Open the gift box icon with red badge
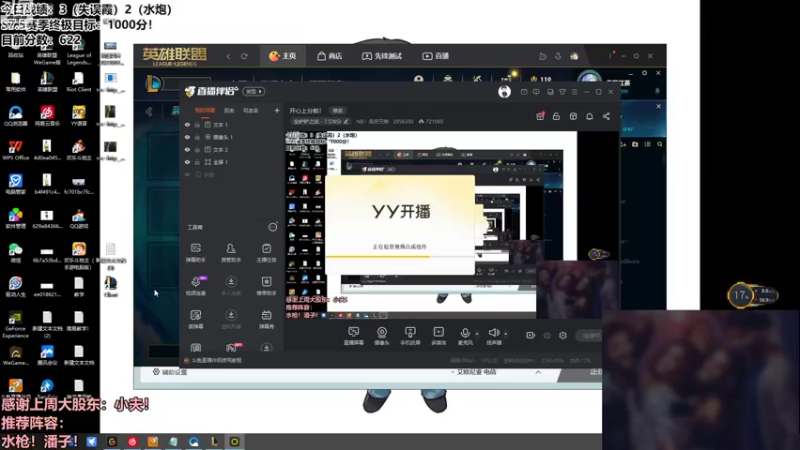 (540, 116)
